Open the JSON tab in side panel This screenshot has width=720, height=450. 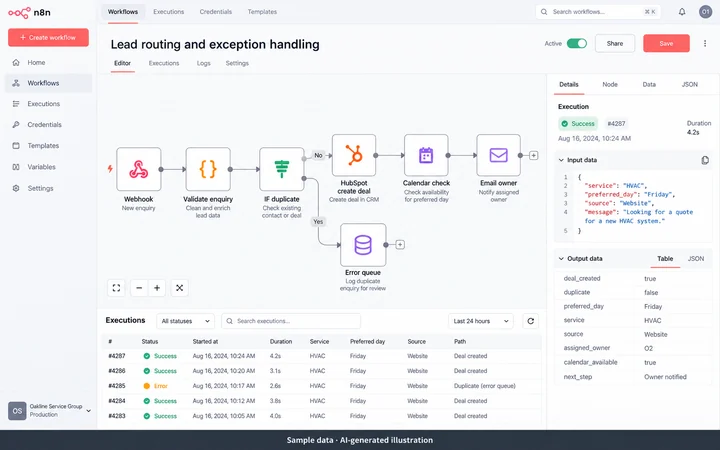[690, 84]
